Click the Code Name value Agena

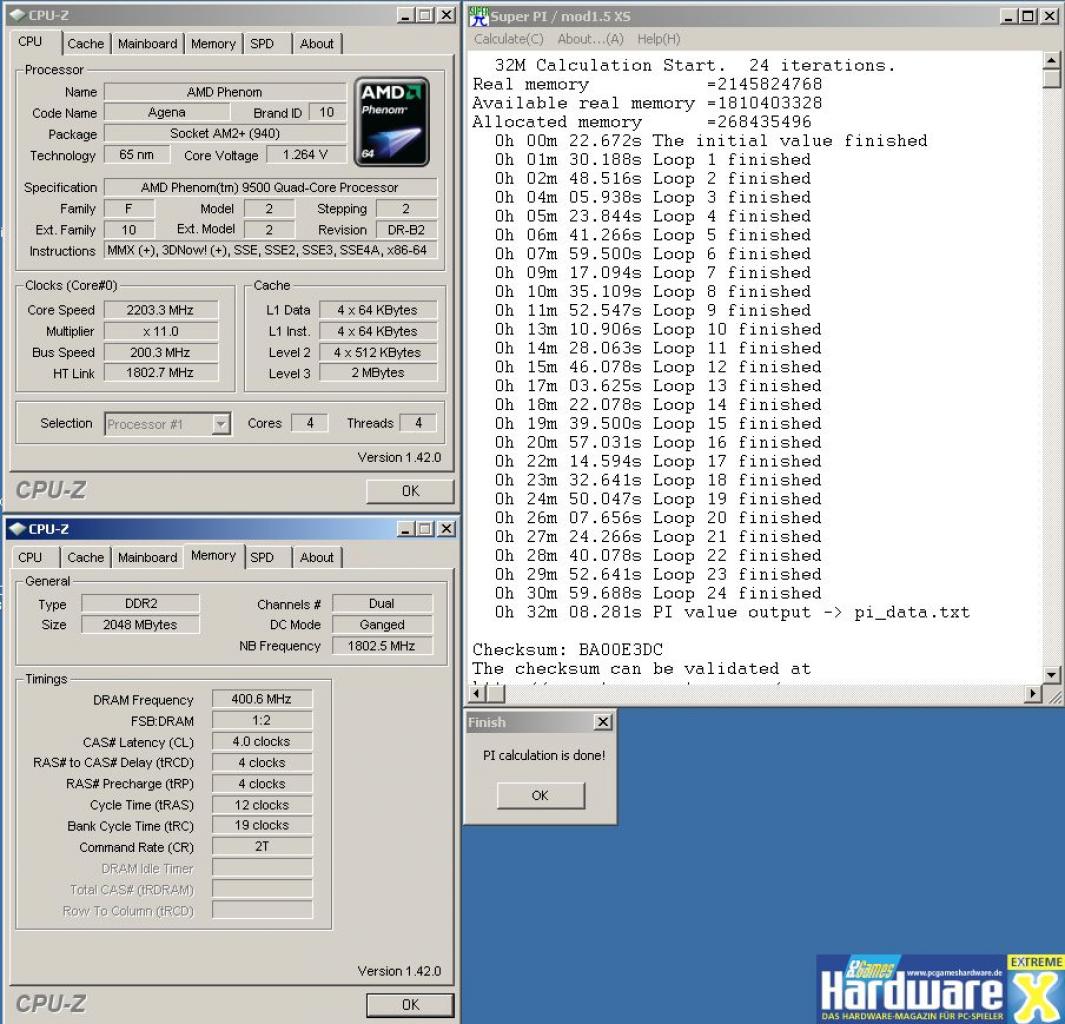(166, 113)
